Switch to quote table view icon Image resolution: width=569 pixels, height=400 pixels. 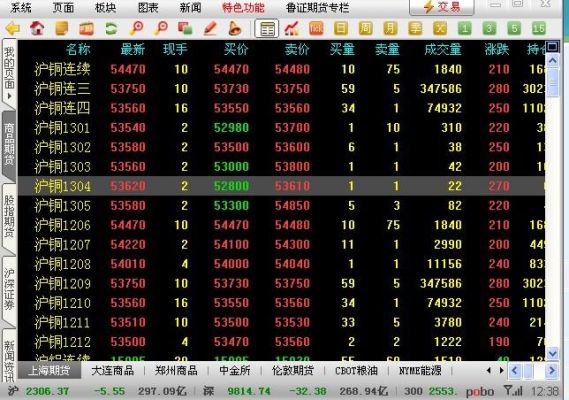click(x=267, y=29)
